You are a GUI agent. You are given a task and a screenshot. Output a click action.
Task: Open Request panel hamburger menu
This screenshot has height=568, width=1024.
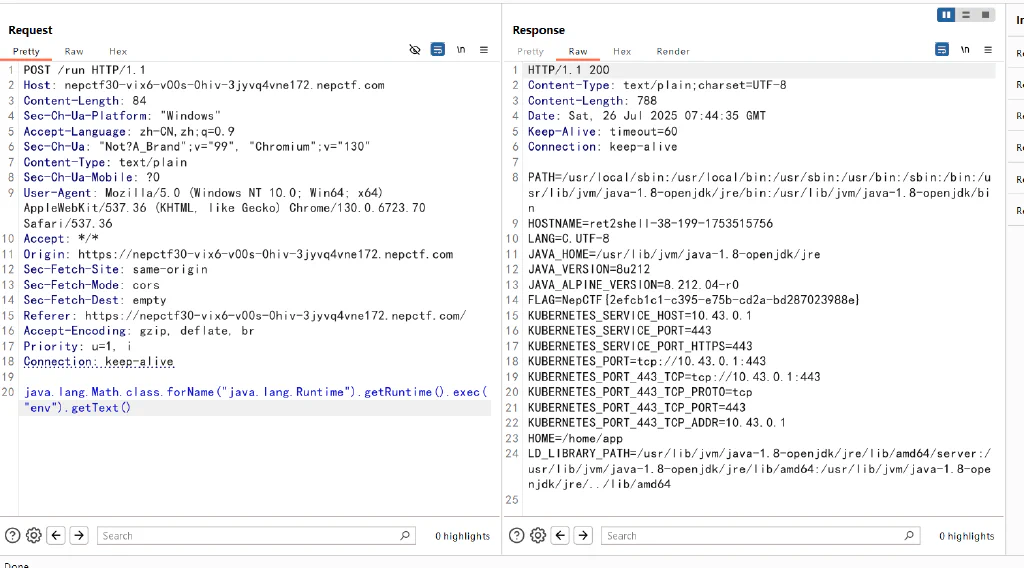484,50
